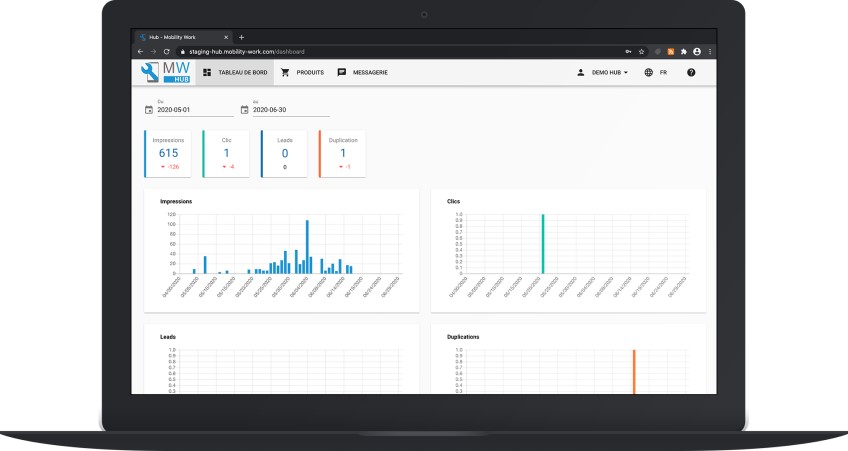Click the end date field 2020-06-30

pyautogui.click(x=291, y=110)
